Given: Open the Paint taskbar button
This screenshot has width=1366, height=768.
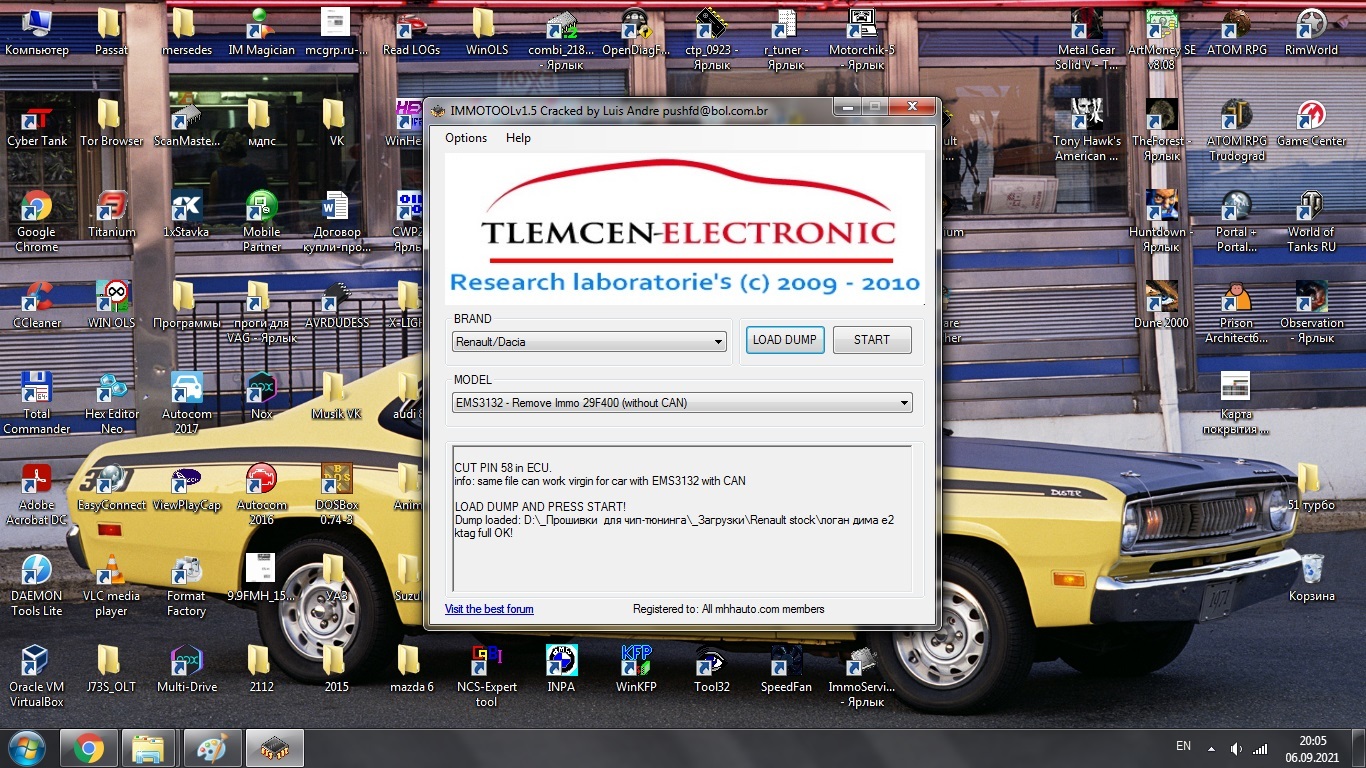Looking at the screenshot, I should coord(212,748).
